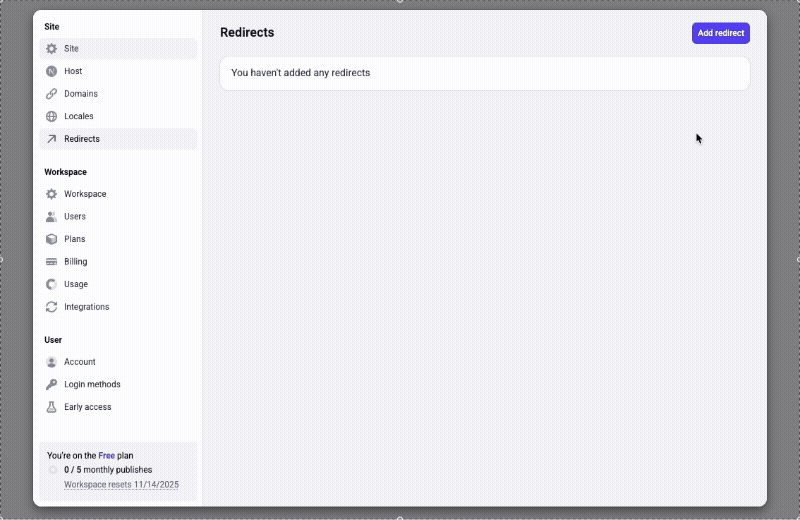800x520 pixels.
Task: Click the Plans box icon
Action: coord(52,239)
